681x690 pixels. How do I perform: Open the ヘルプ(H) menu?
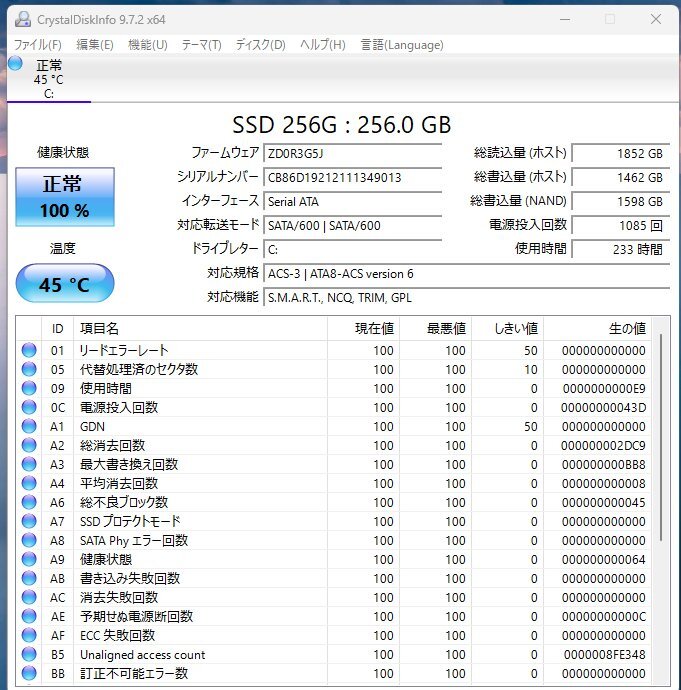pos(322,45)
